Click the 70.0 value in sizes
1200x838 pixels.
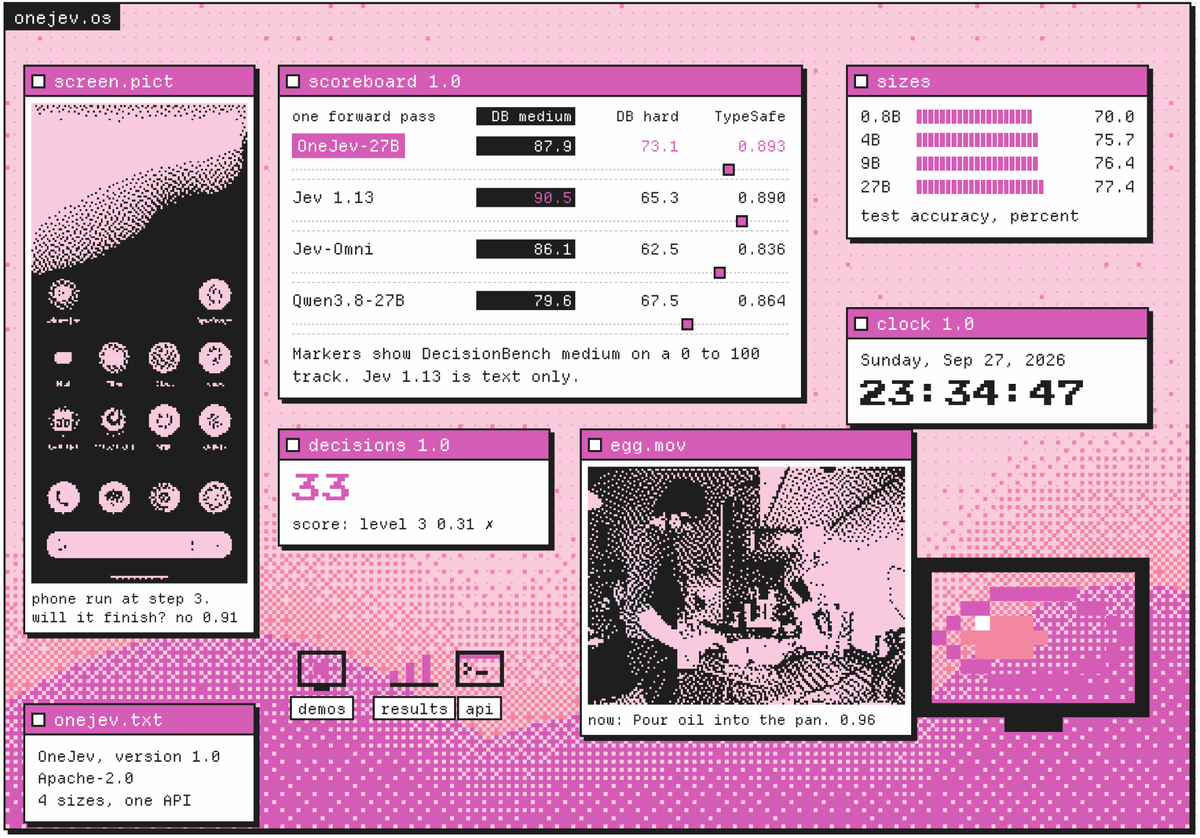click(x=1114, y=116)
